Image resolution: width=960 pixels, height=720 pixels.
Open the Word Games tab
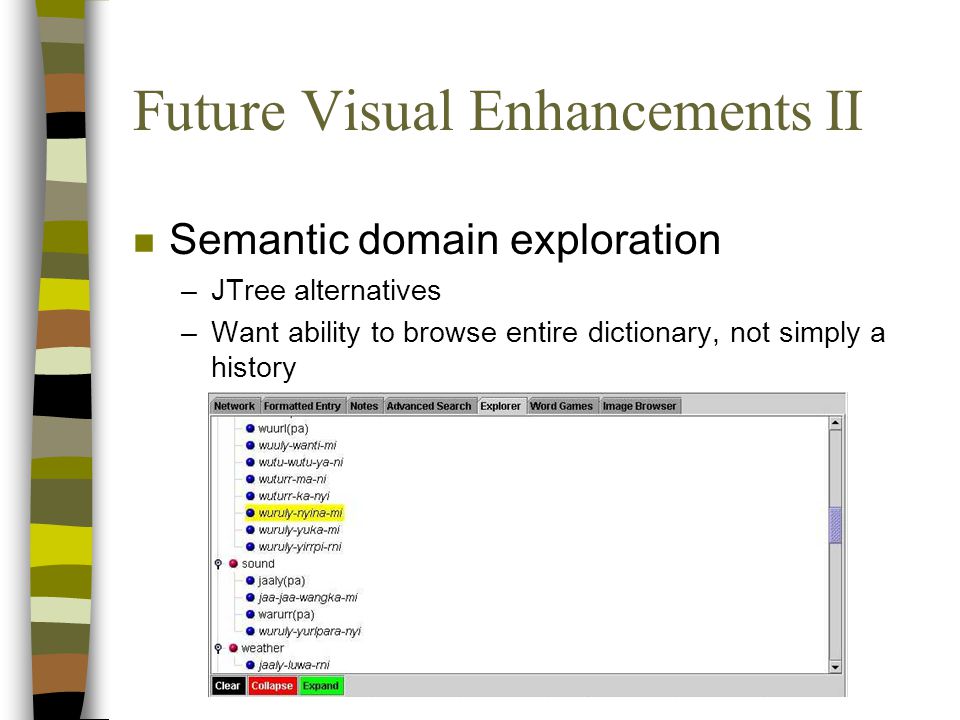561,406
